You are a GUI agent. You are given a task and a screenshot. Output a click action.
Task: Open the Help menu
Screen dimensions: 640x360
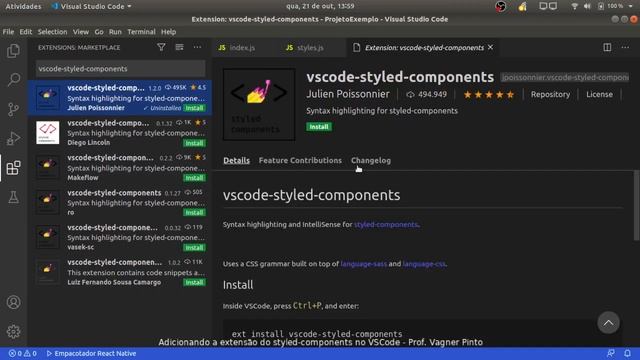click(x=168, y=32)
